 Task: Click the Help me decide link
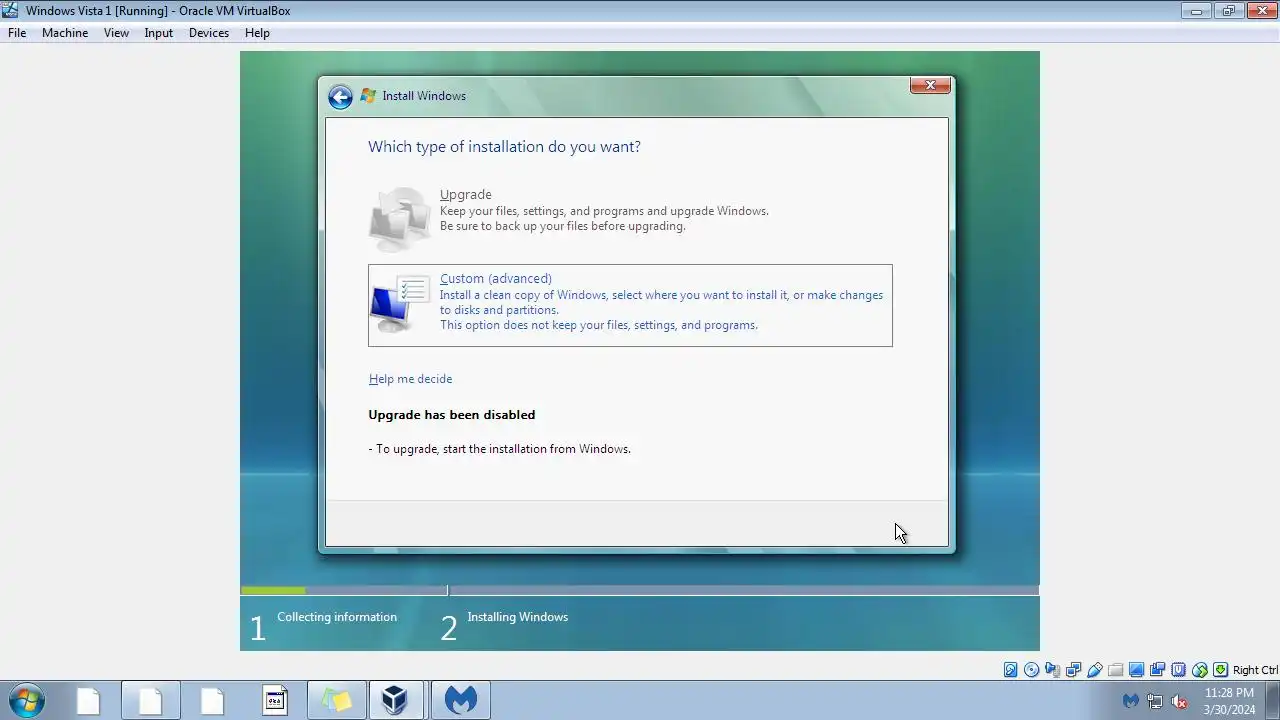[410, 379]
